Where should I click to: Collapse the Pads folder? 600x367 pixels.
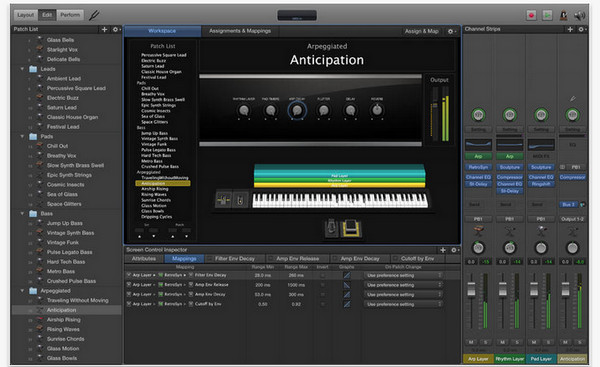(22, 136)
